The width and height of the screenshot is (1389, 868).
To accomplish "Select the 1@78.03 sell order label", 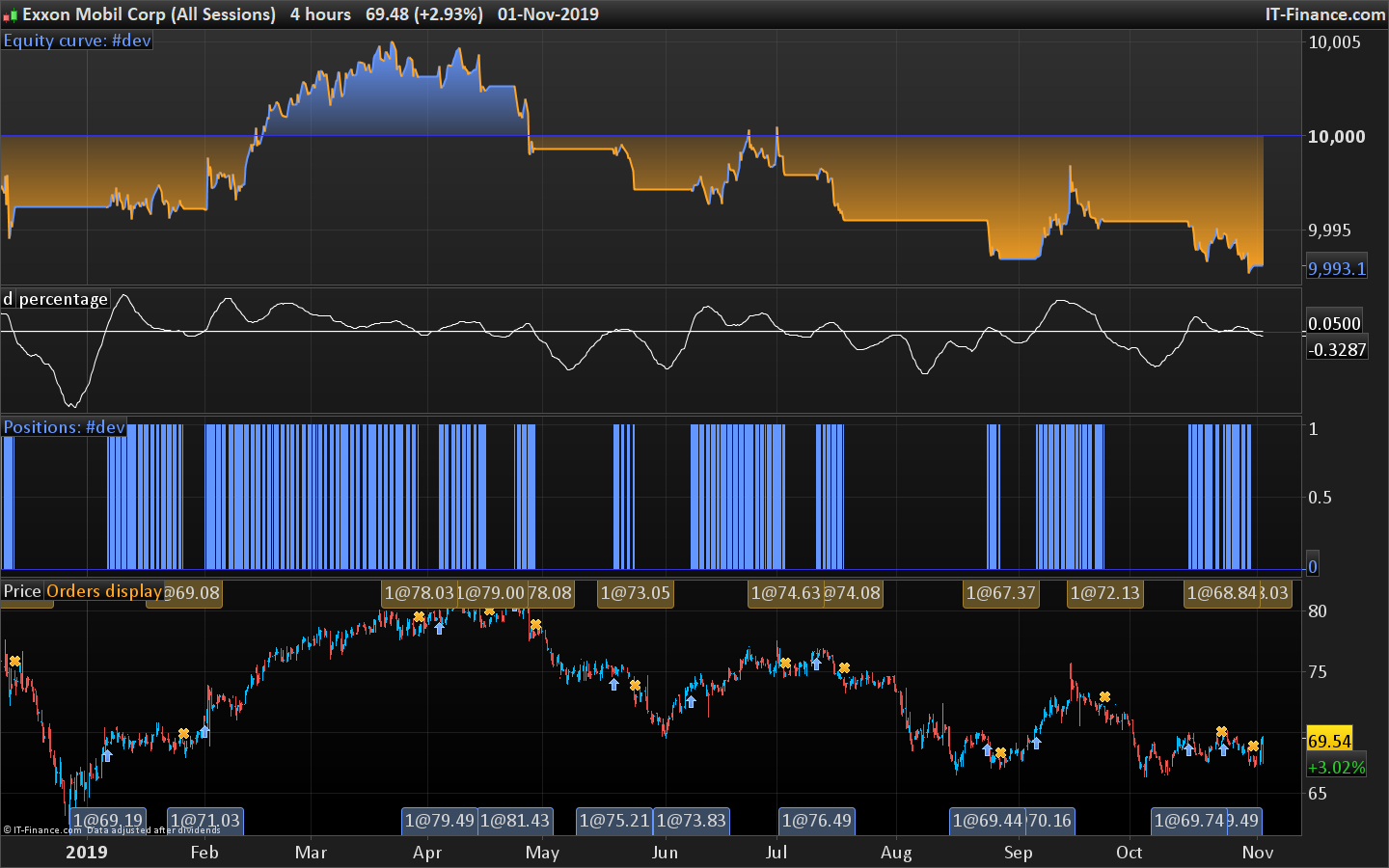I will click(419, 593).
